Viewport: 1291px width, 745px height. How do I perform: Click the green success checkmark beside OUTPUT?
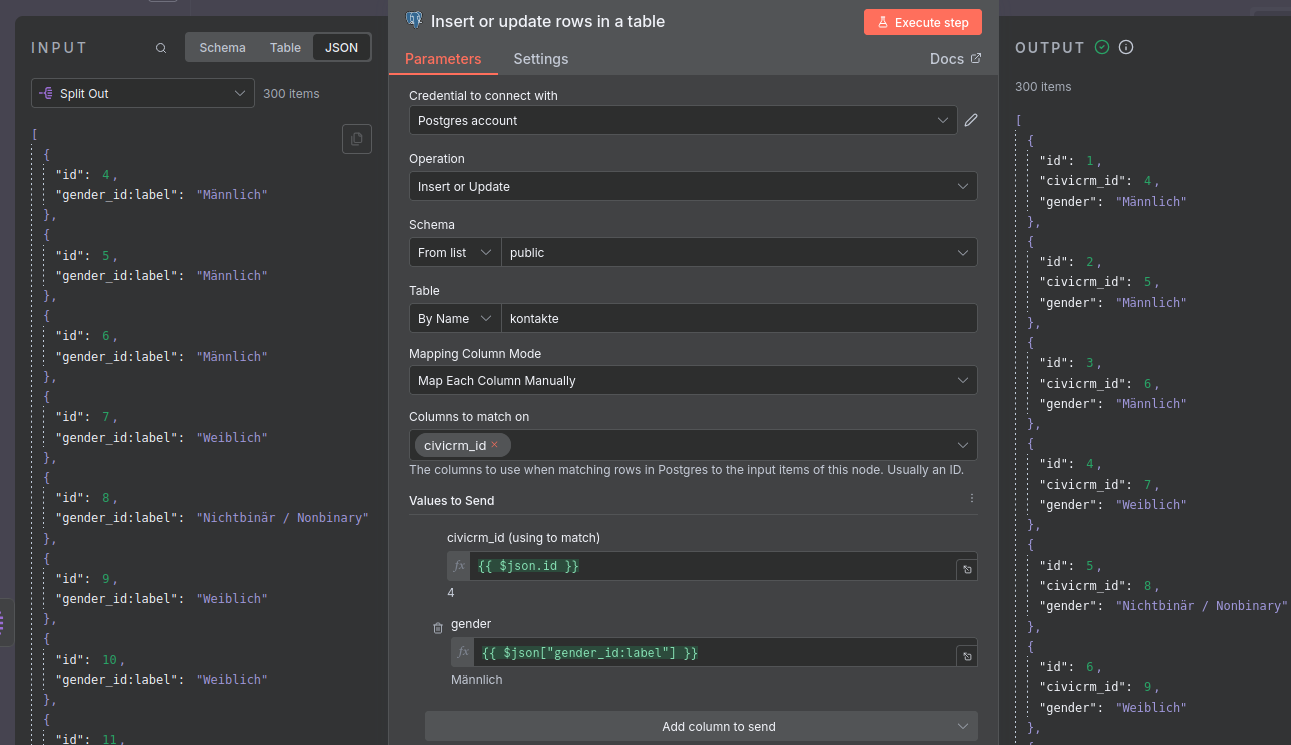(x=1100, y=46)
